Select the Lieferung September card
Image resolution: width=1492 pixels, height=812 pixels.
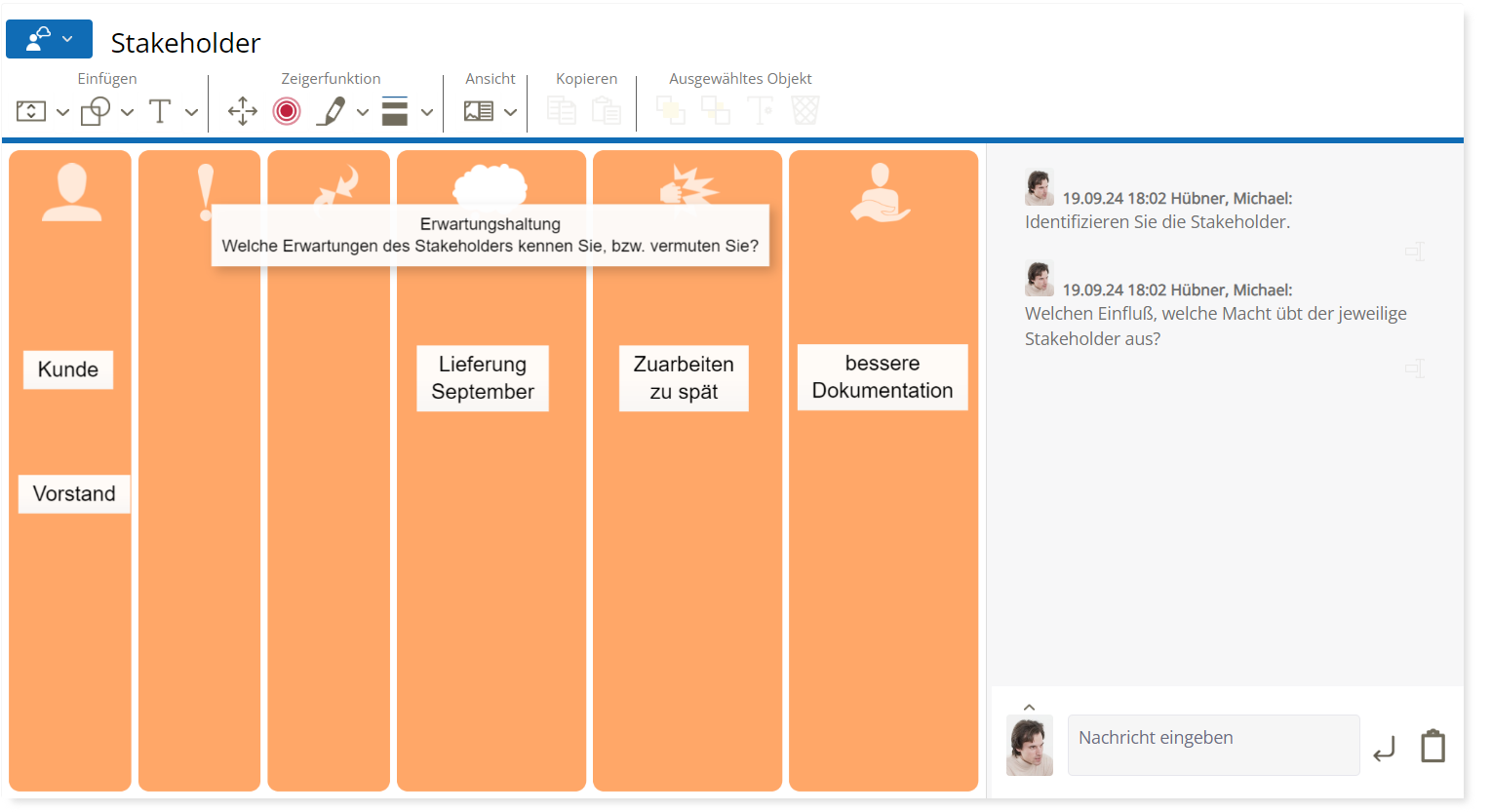click(x=483, y=378)
